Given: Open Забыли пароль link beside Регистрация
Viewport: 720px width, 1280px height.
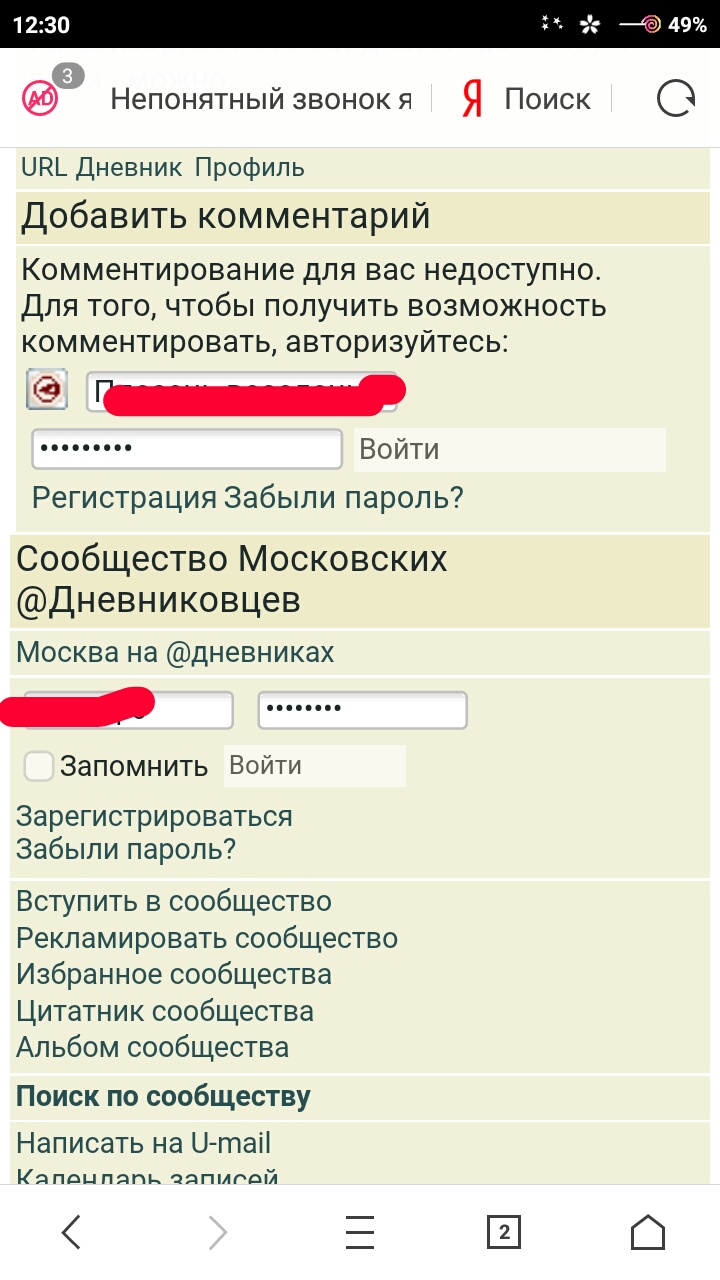Looking at the screenshot, I should coord(343,497).
